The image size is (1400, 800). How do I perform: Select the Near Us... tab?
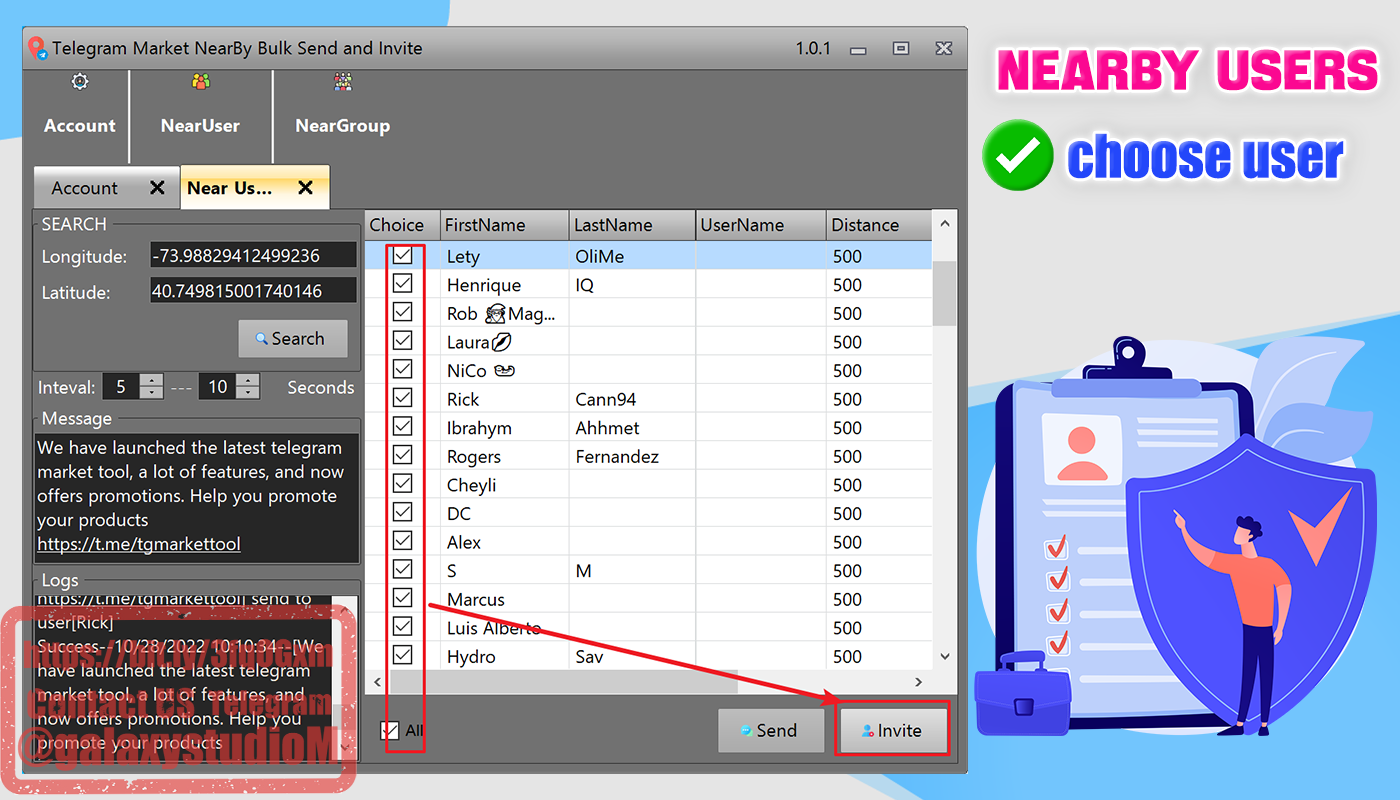pos(230,188)
